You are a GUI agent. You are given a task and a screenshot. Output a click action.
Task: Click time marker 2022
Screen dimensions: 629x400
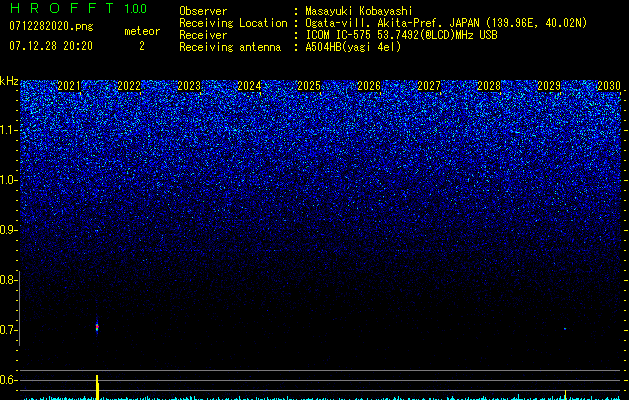pos(129,86)
